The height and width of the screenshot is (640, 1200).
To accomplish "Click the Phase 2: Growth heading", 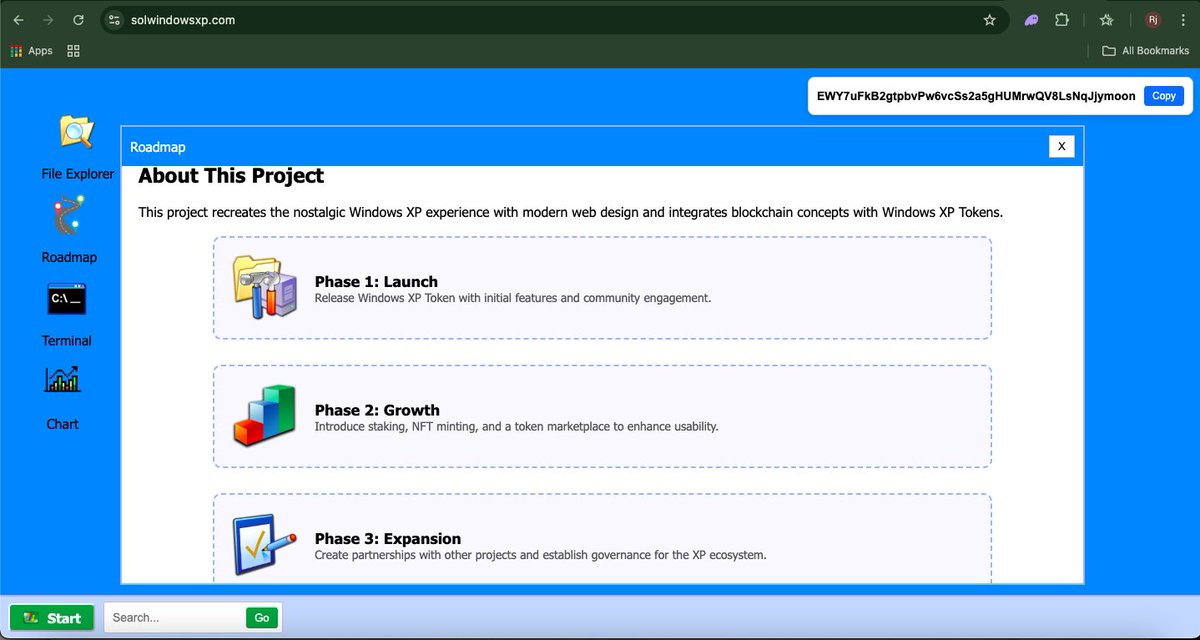I will tap(377, 410).
